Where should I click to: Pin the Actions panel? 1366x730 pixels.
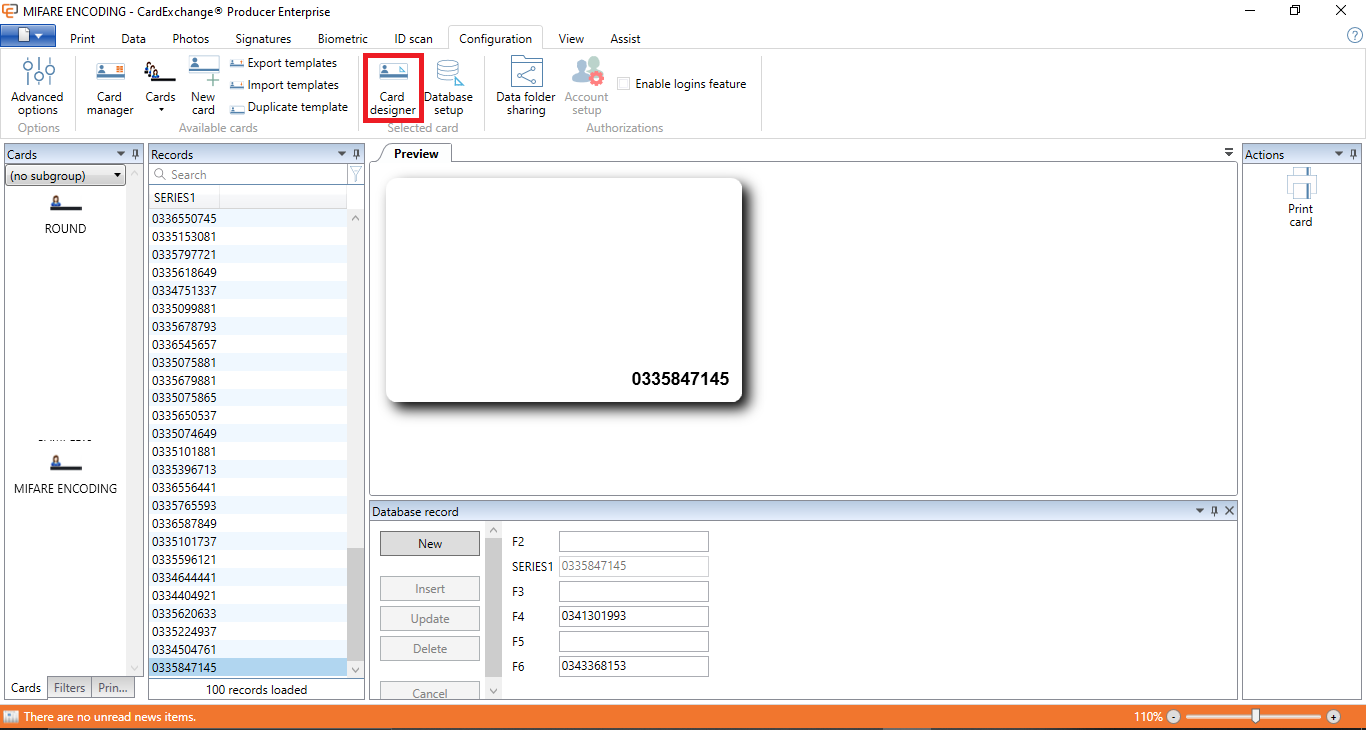pos(1355,154)
